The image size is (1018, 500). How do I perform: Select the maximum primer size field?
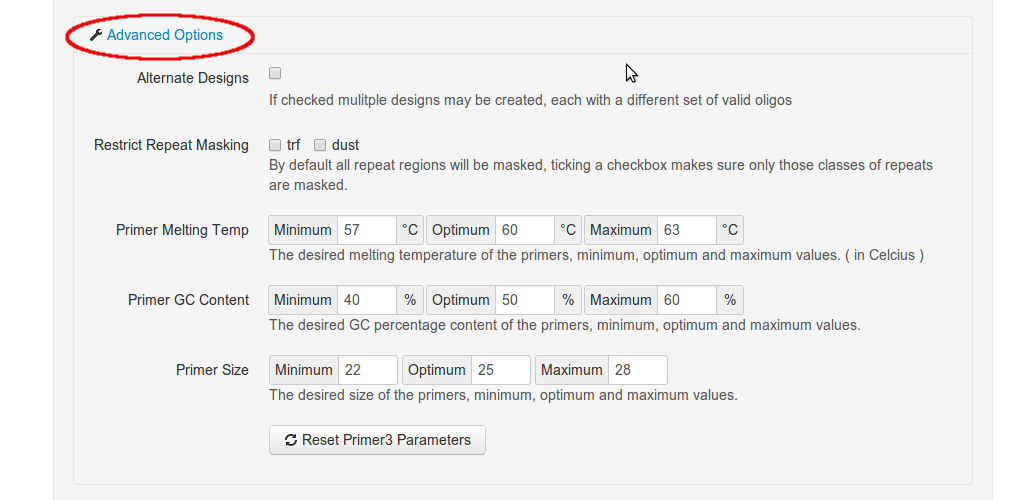click(x=637, y=370)
